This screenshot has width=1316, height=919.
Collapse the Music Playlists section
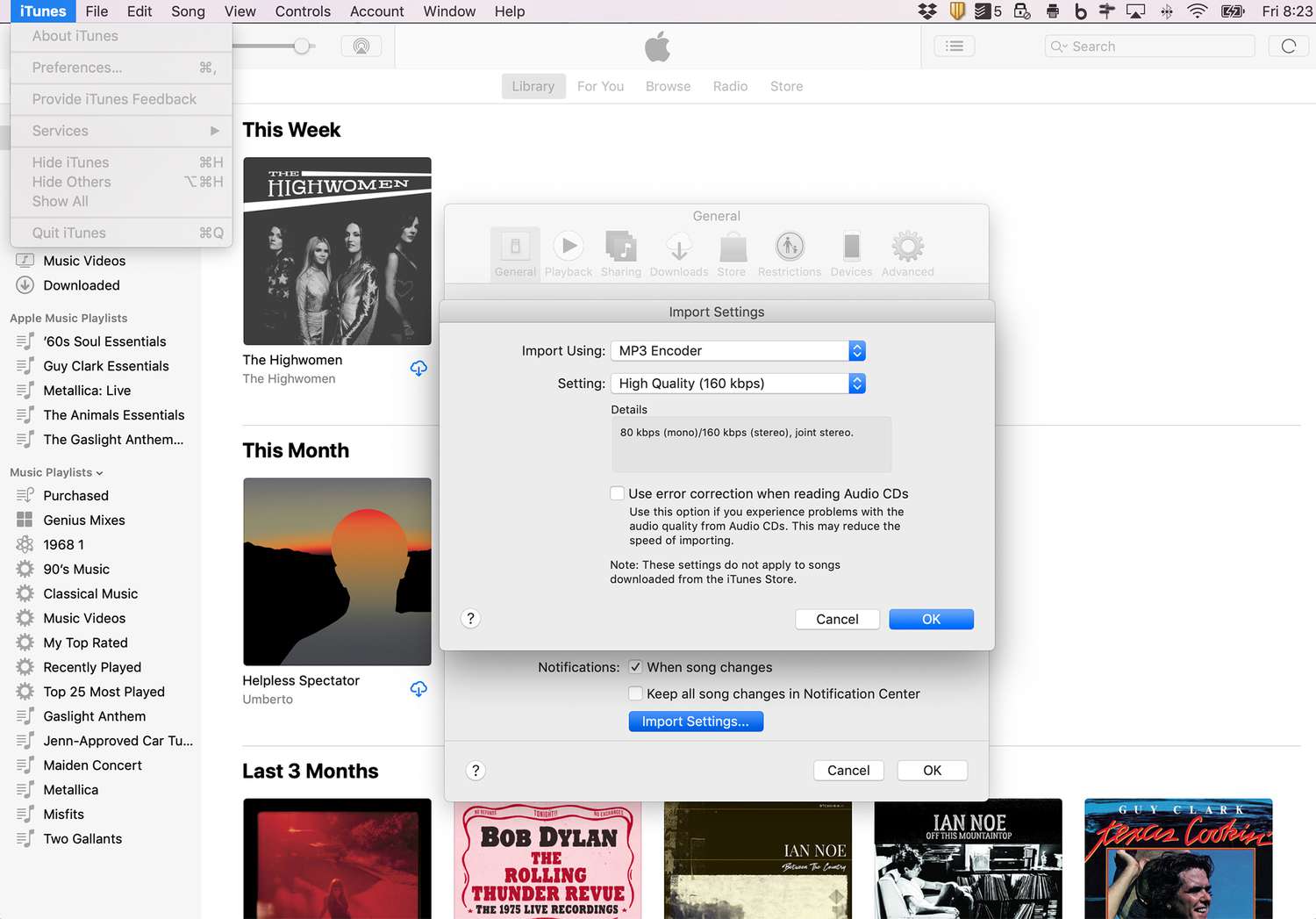(x=99, y=472)
